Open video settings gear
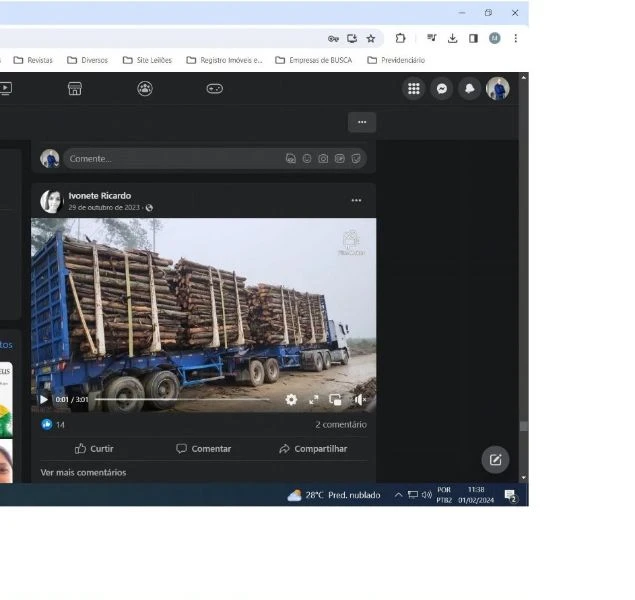This screenshot has height=600, width=635. coord(291,400)
